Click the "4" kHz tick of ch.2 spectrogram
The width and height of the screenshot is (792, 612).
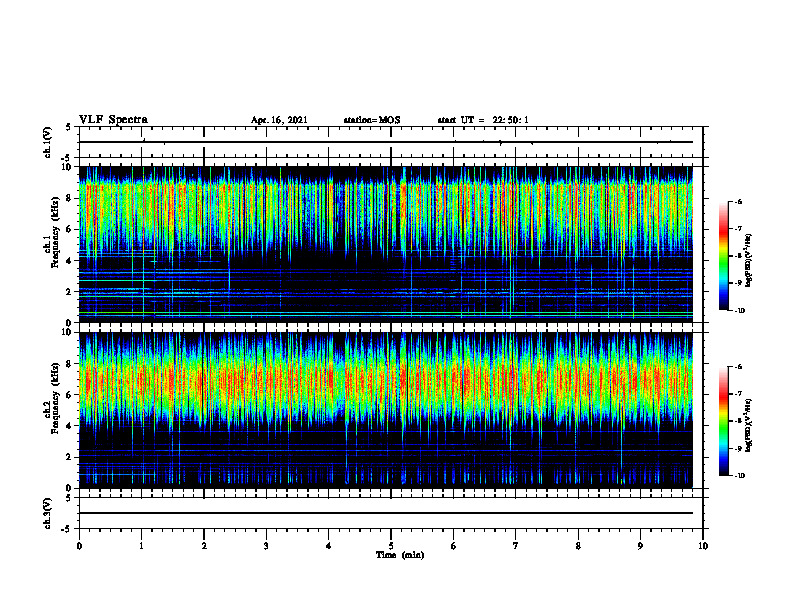[70, 426]
